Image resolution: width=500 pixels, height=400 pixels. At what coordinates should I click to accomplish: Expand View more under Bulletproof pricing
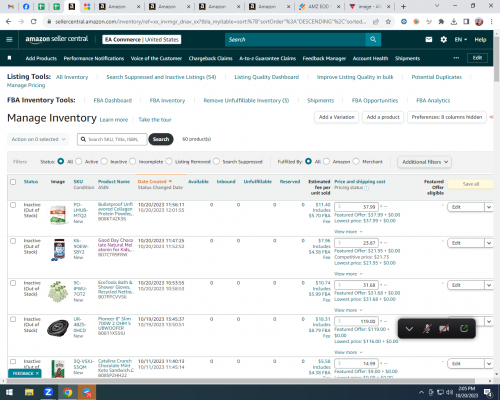click(348, 231)
